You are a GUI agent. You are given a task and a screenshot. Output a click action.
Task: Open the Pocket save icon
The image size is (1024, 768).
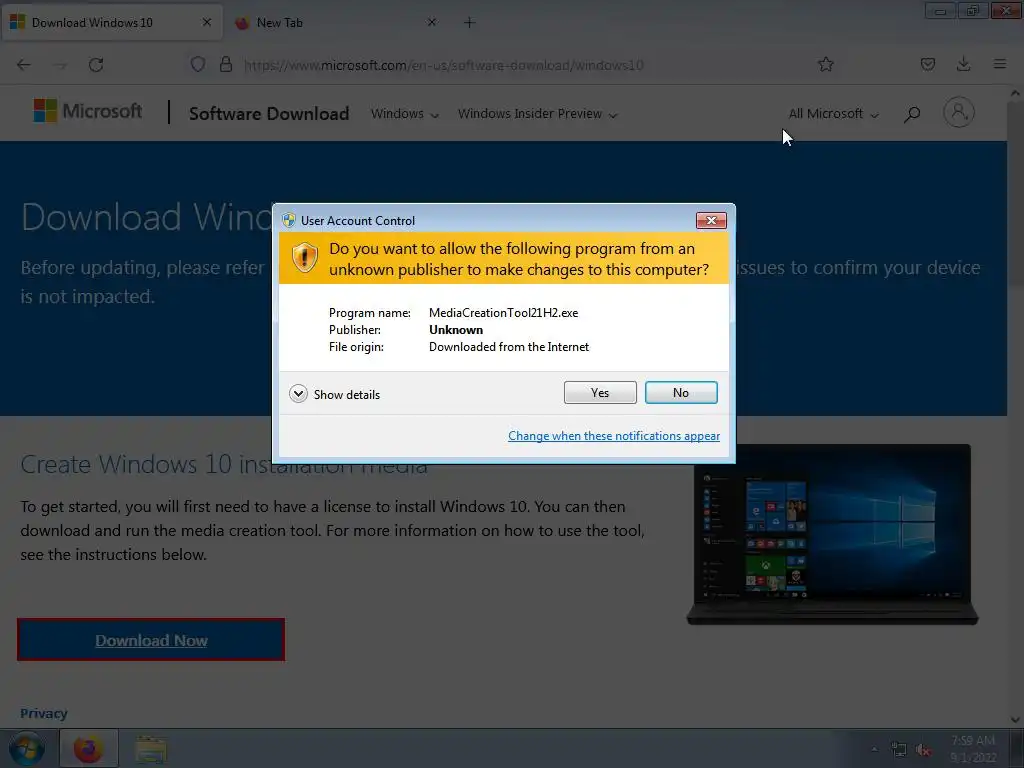pyautogui.click(x=928, y=64)
